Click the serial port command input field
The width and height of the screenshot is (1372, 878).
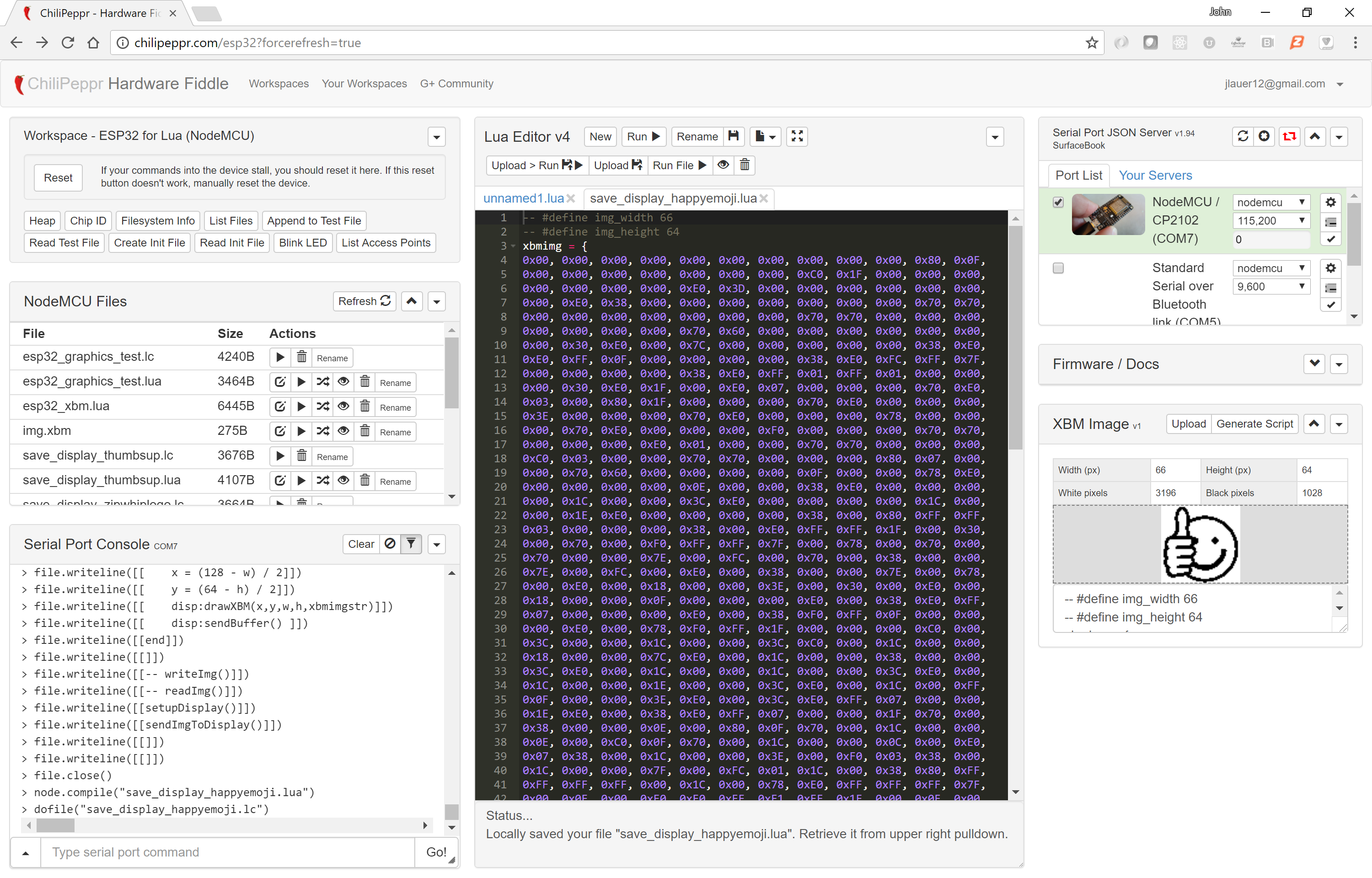228,852
